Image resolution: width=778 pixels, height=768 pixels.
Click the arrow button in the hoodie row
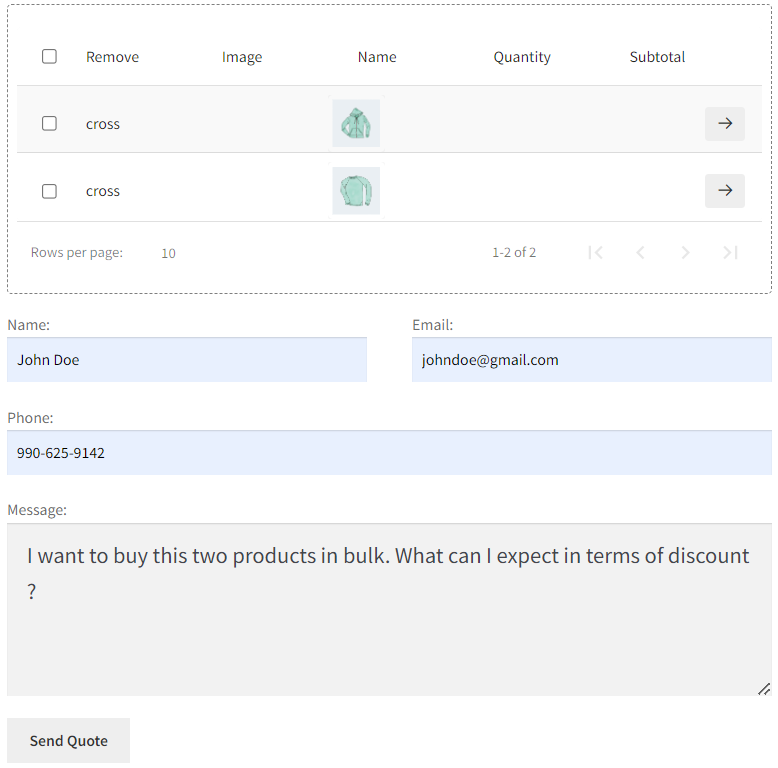pos(724,124)
